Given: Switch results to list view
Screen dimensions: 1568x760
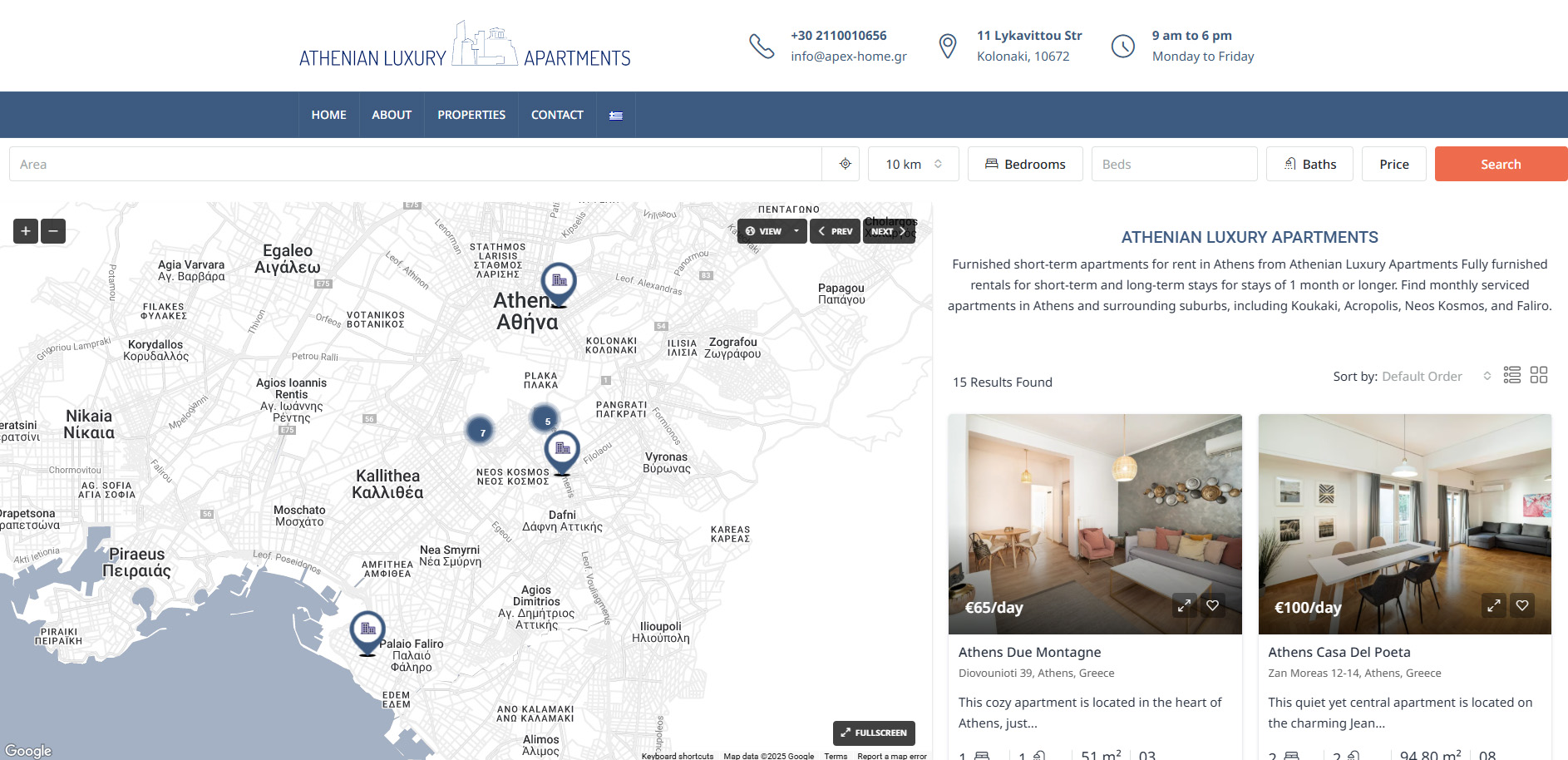Looking at the screenshot, I should tap(1511, 375).
